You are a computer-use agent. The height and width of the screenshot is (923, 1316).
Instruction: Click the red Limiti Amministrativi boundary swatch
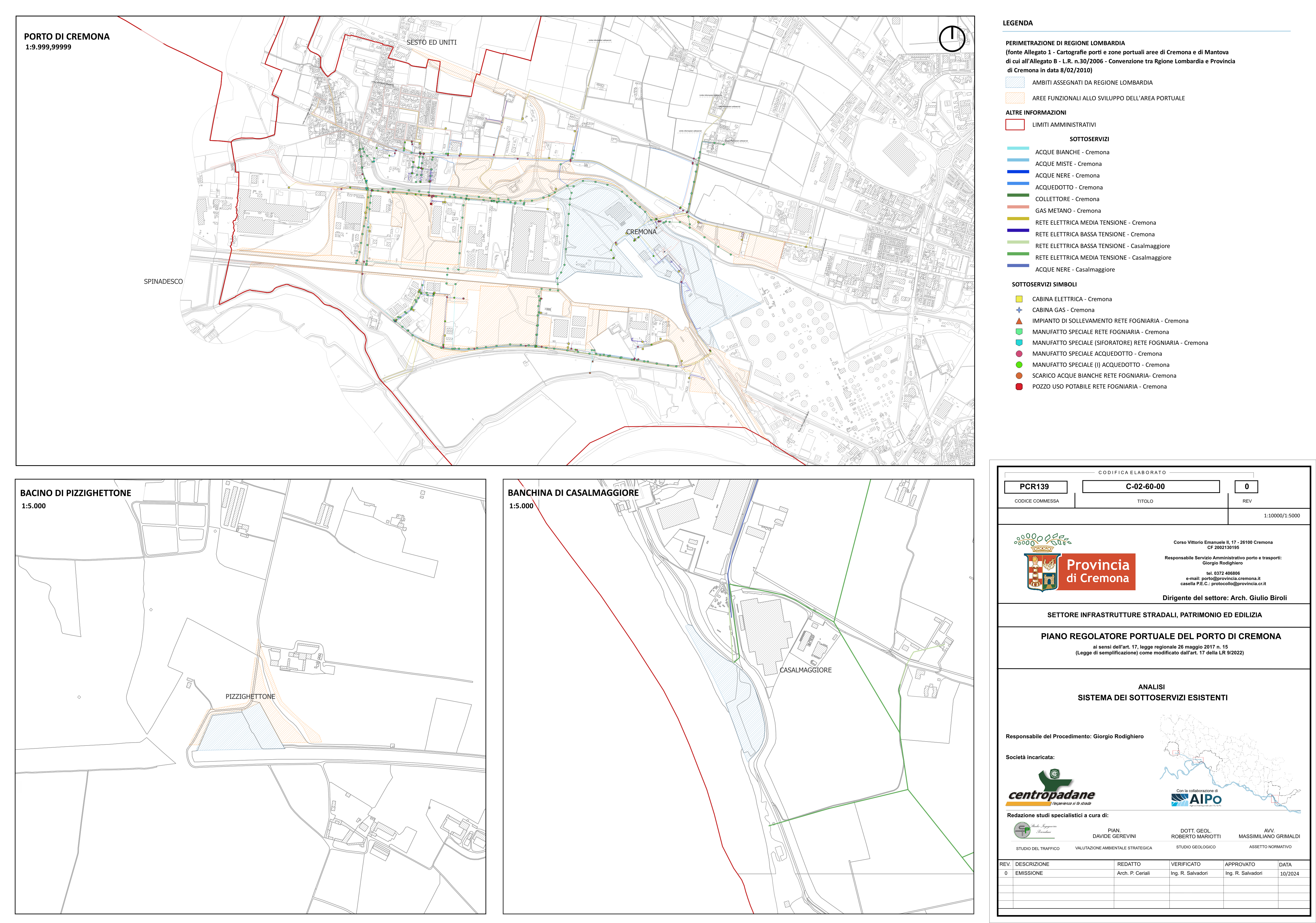pyautogui.click(x=1015, y=125)
